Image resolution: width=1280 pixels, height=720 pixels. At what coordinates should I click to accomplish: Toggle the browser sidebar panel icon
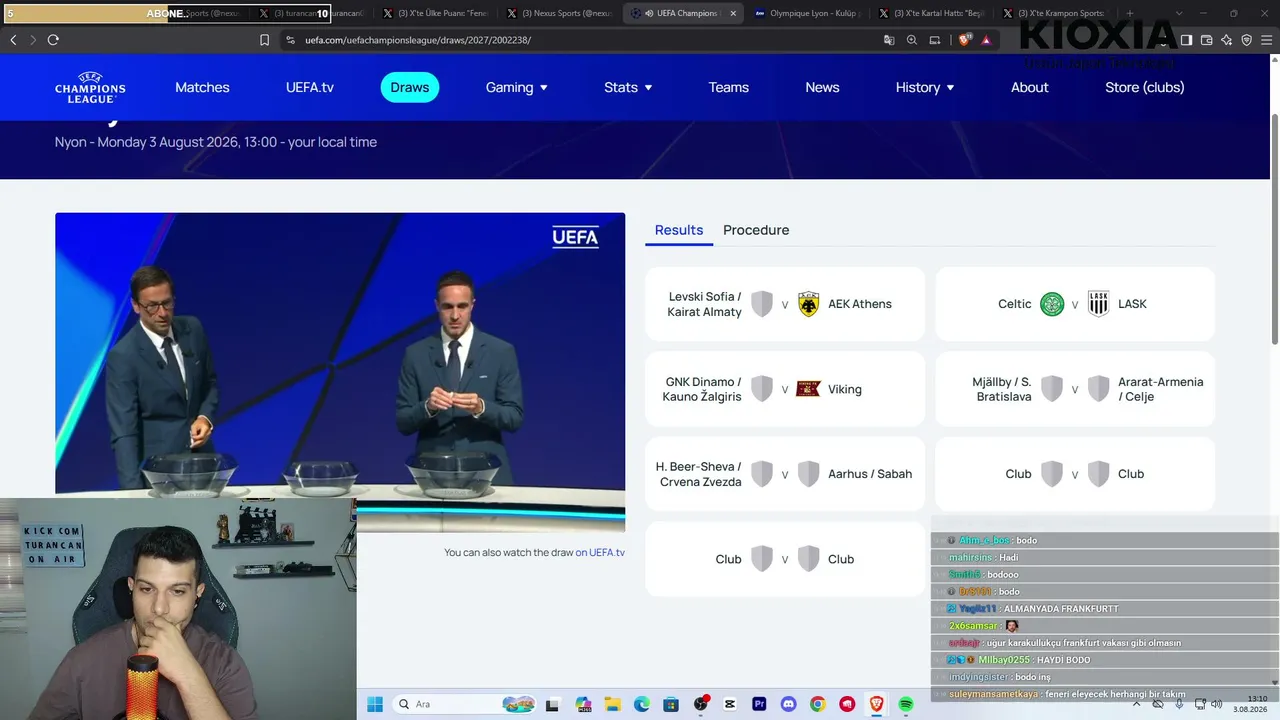(1186, 40)
